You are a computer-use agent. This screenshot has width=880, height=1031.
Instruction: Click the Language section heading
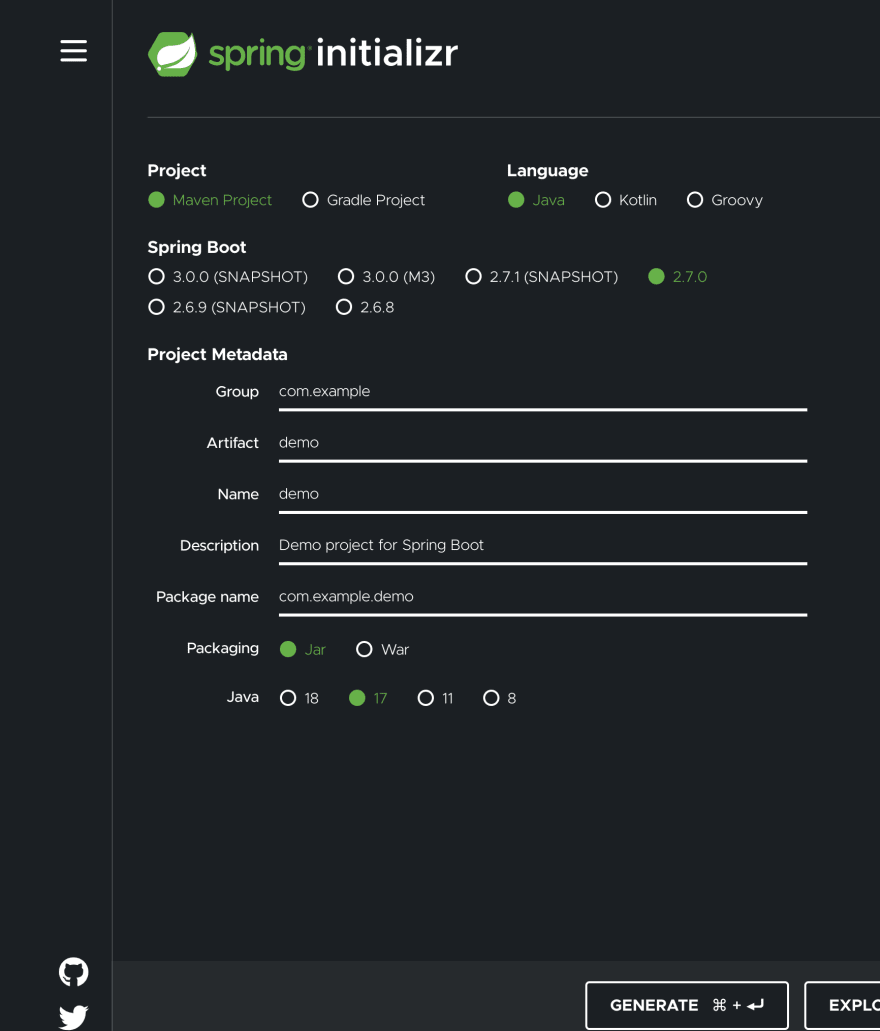[x=547, y=171]
